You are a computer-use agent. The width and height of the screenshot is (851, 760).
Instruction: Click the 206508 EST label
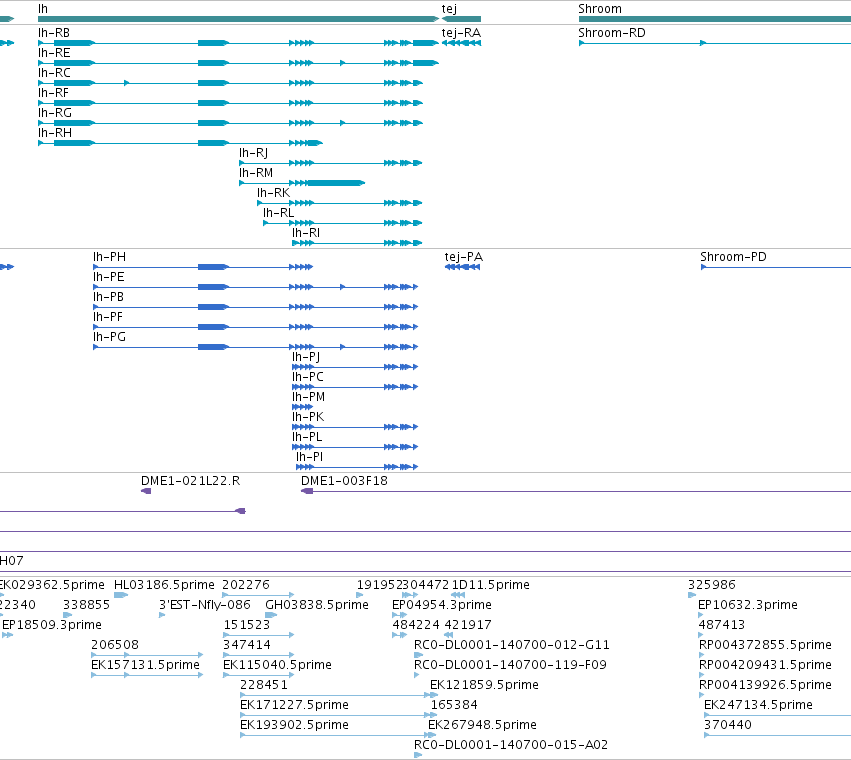click(x=115, y=645)
